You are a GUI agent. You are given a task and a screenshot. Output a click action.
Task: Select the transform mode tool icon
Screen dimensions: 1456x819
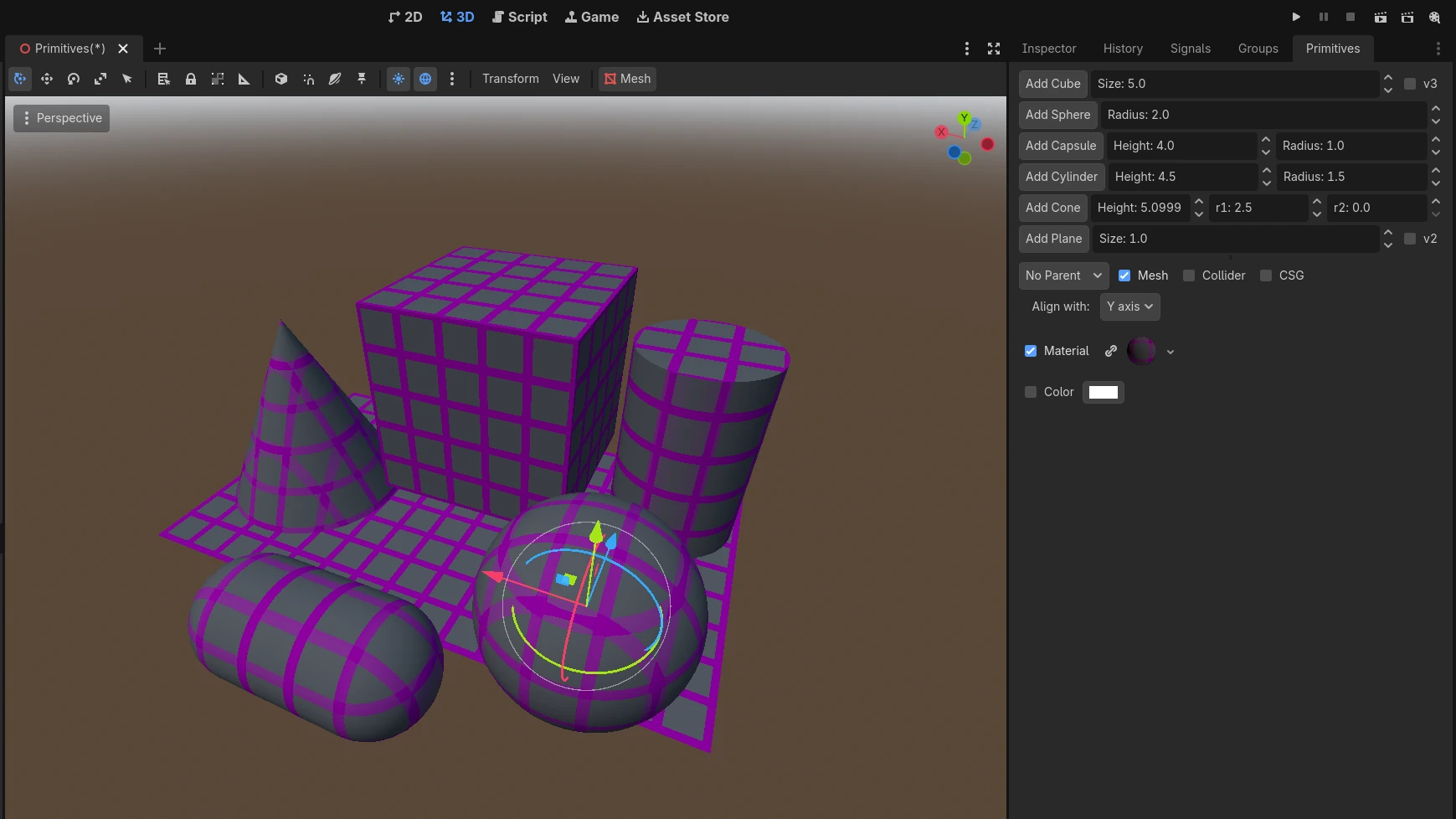coord(20,79)
